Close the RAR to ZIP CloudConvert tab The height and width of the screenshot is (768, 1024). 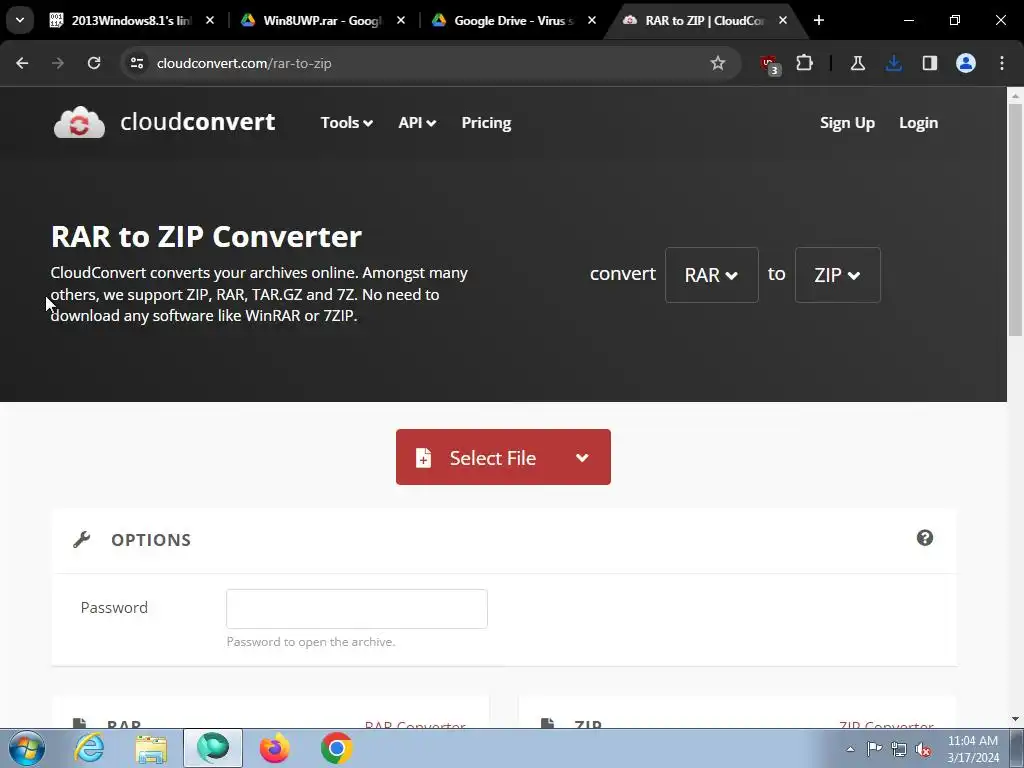click(x=782, y=20)
